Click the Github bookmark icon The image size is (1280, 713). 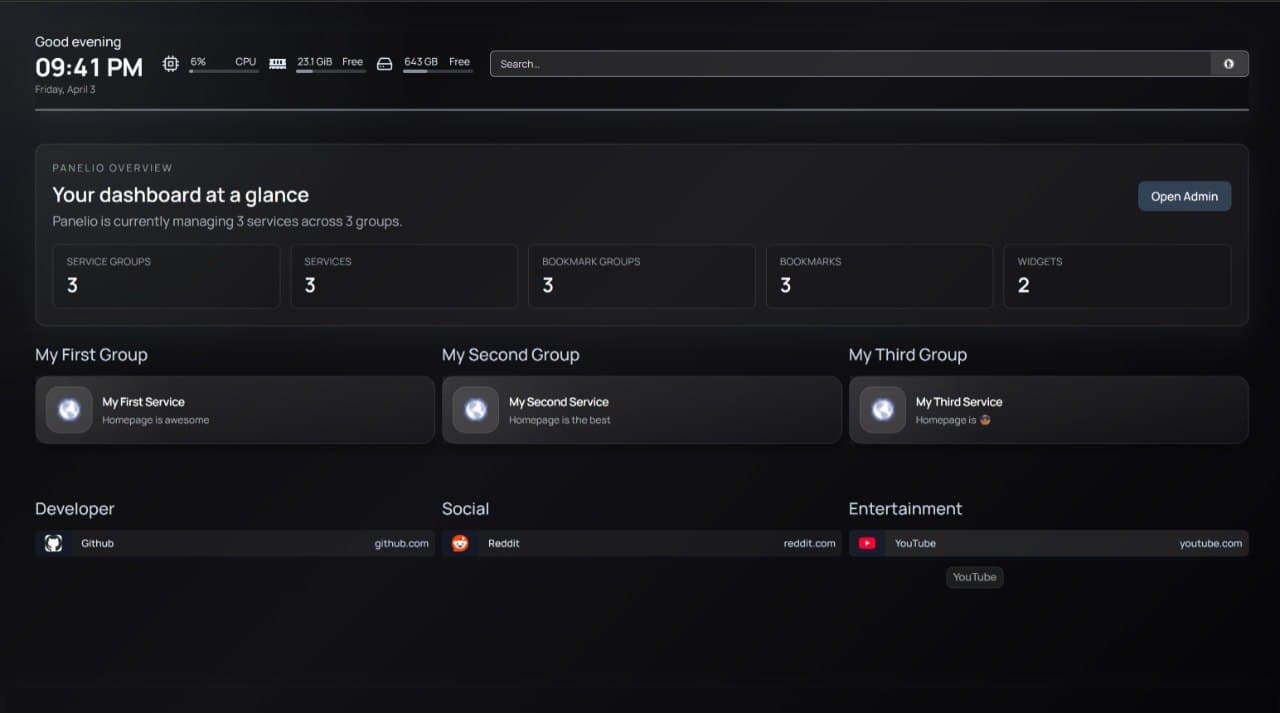tap(52, 543)
